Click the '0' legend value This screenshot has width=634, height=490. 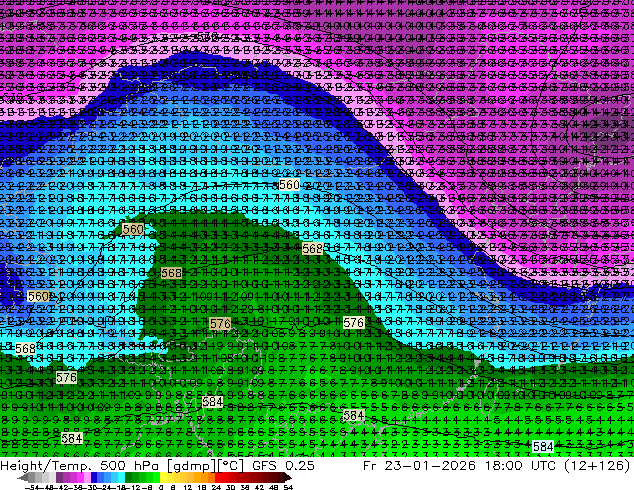click(x=161, y=487)
